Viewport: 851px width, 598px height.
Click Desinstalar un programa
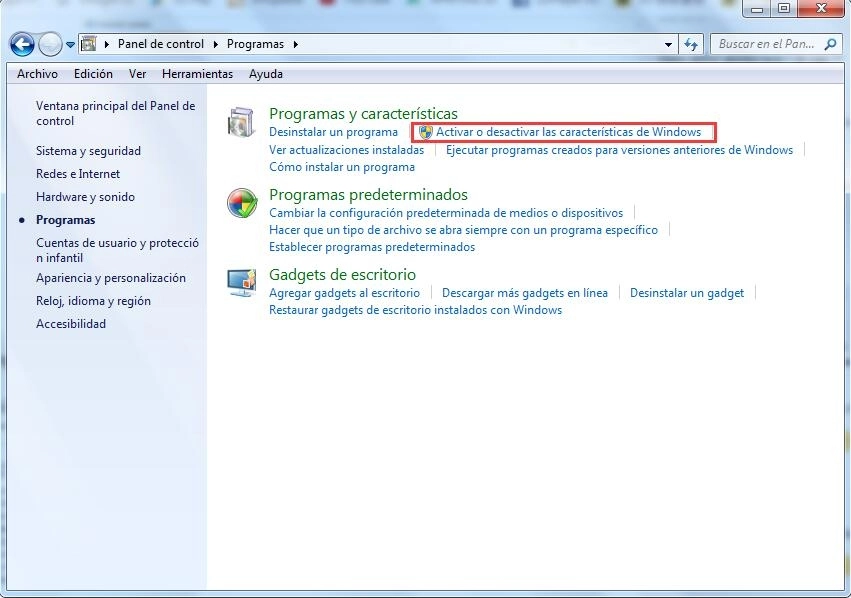pos(333,132)
